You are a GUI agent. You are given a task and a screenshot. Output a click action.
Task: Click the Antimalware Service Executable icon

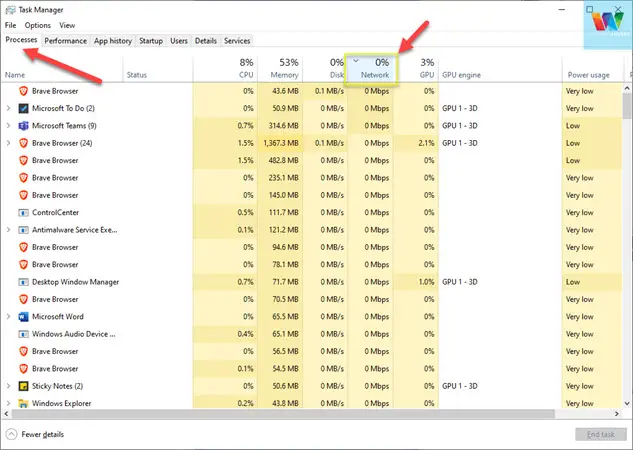pos(23,230)
